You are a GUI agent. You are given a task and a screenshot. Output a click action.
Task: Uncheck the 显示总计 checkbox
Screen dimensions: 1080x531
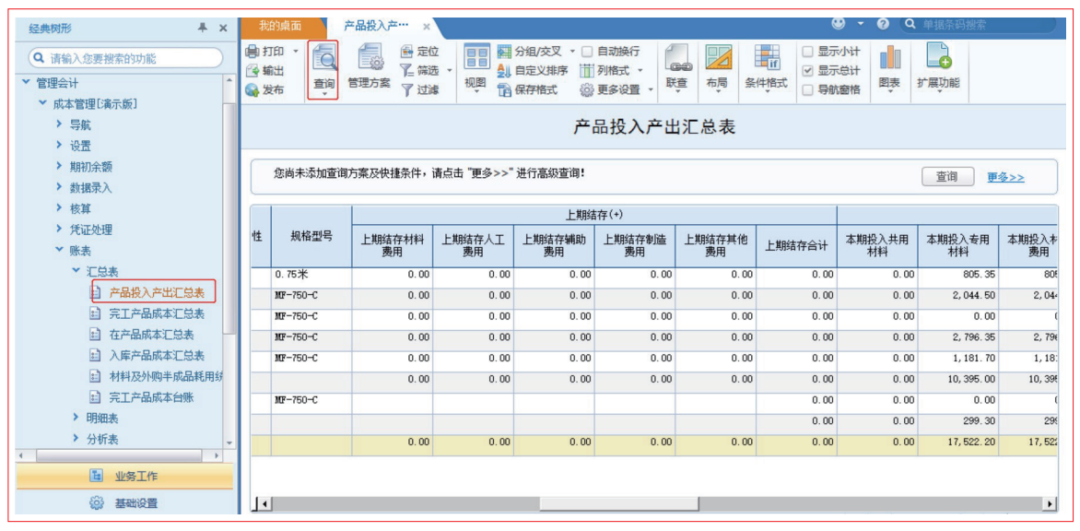pyautogui.click(x=808, y=71)
